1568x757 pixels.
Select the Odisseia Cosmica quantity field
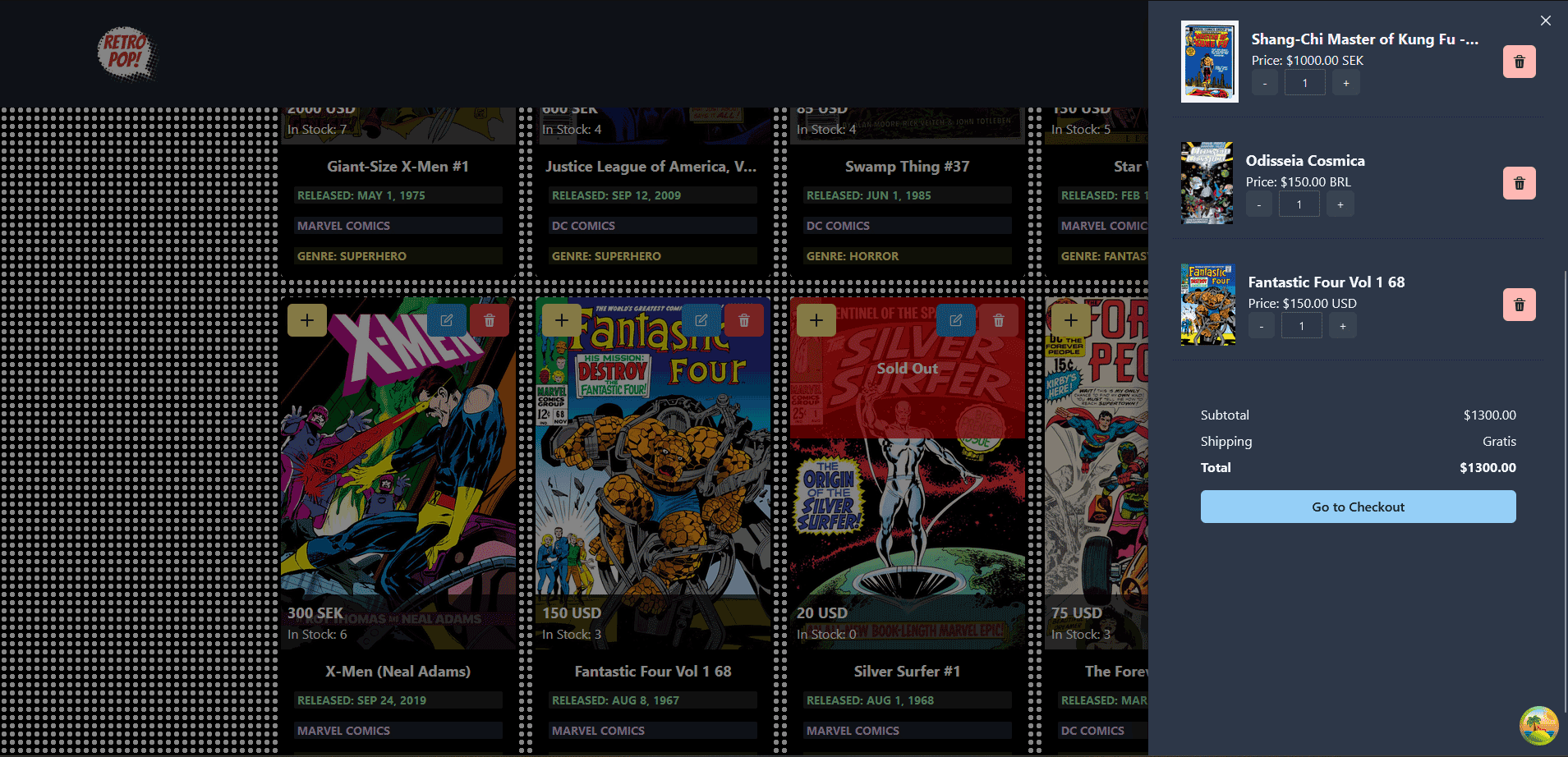pos(1299,204)
